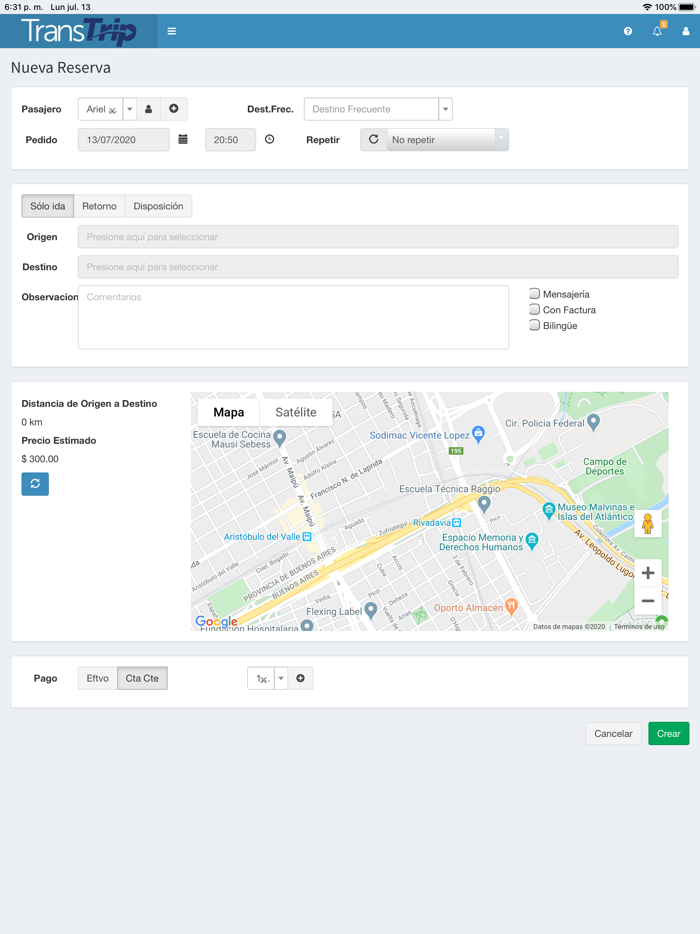Click the Cancelar button
The width and height of the screenshot is (700, 934).
coord(613,733)
